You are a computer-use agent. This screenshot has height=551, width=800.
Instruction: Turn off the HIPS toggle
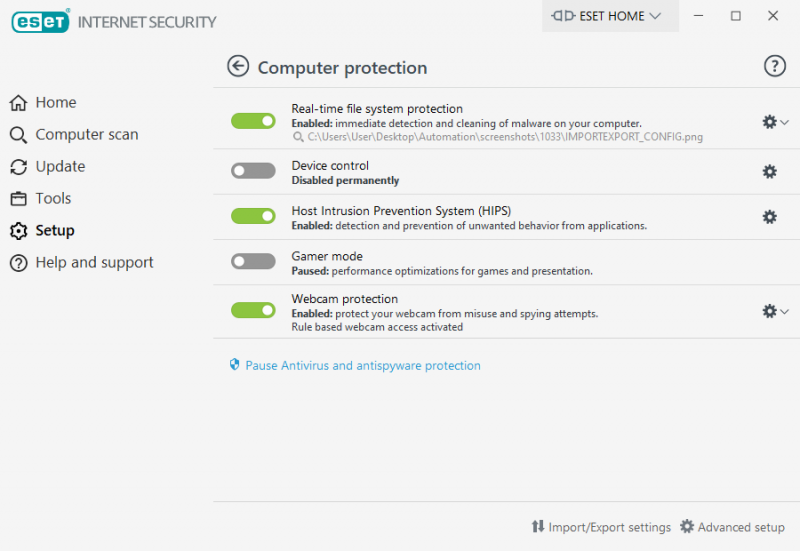coord(253,216)
